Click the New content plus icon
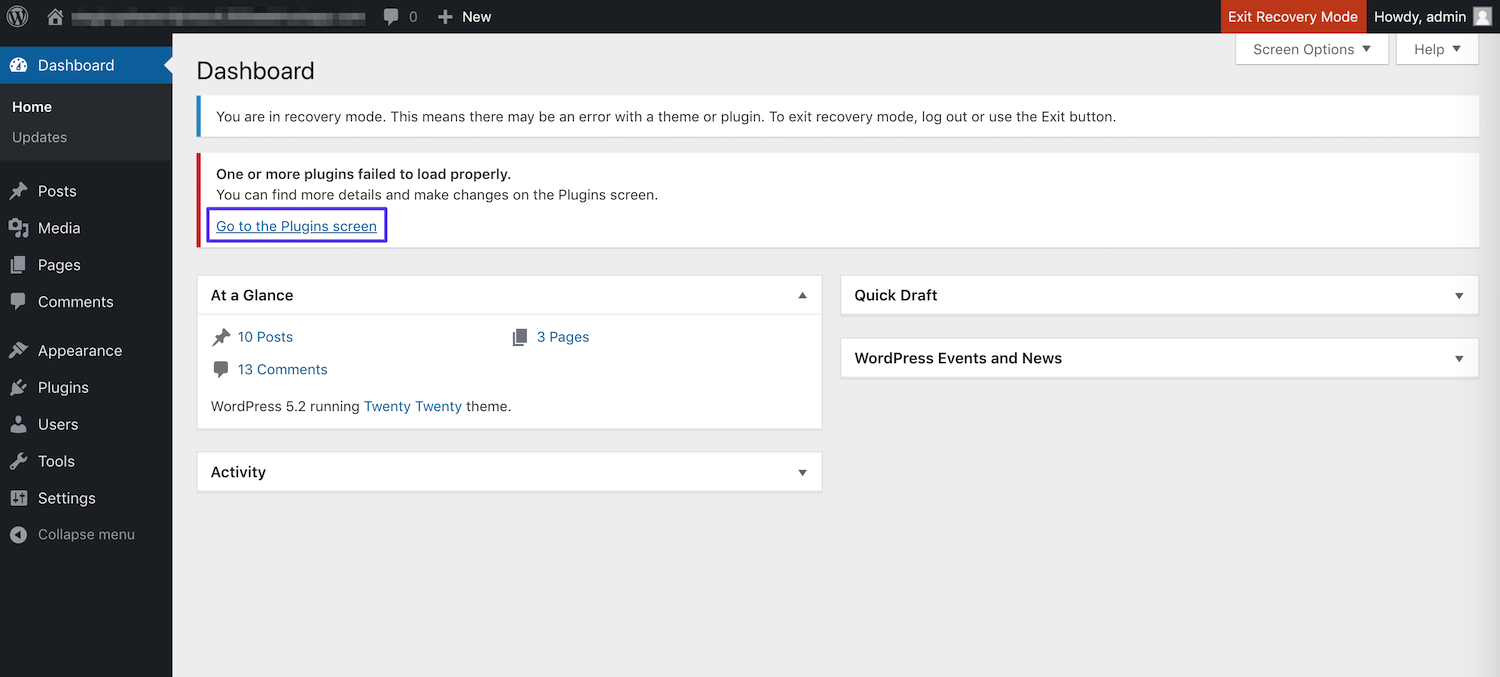Image resolution: width=1500 pixels, height=677 pixels. 446,16
